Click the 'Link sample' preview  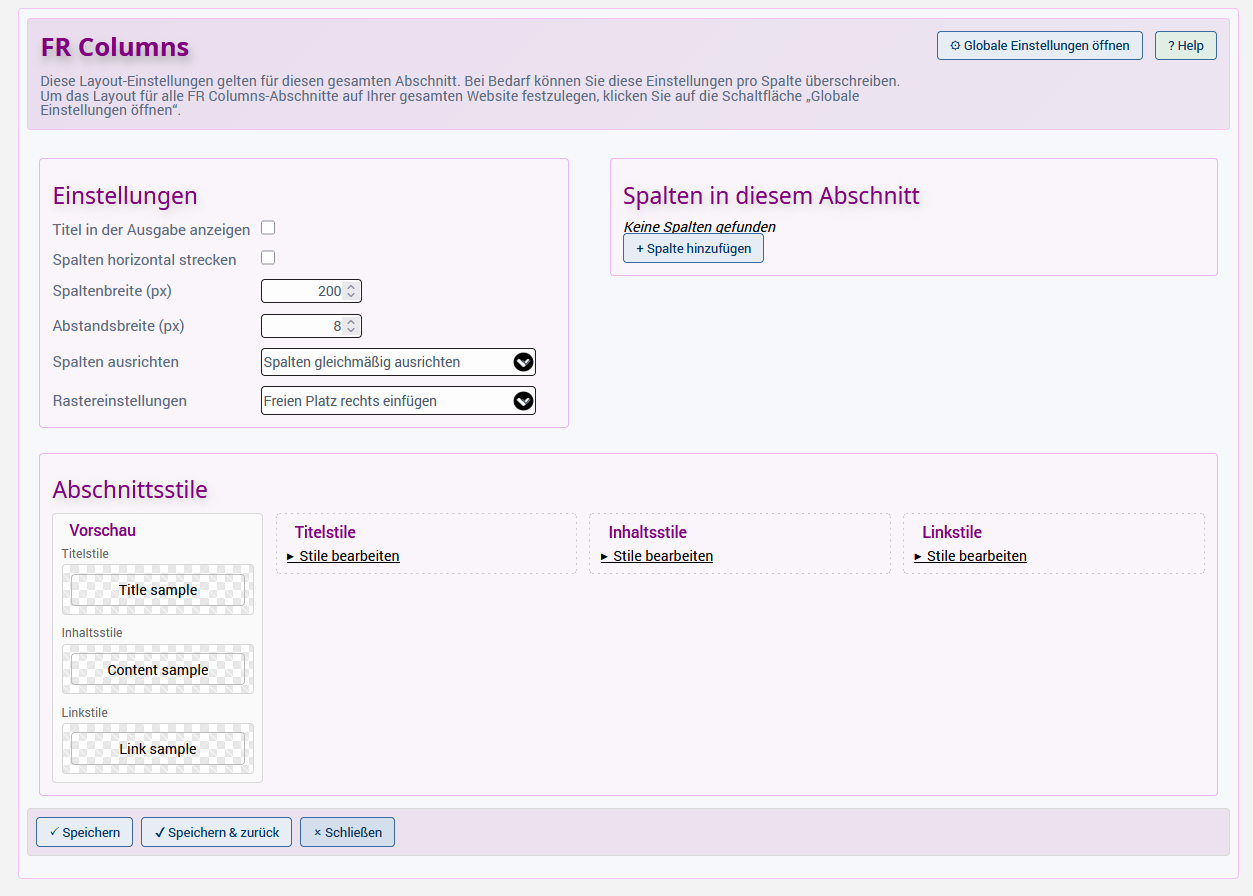coord(158,749)
